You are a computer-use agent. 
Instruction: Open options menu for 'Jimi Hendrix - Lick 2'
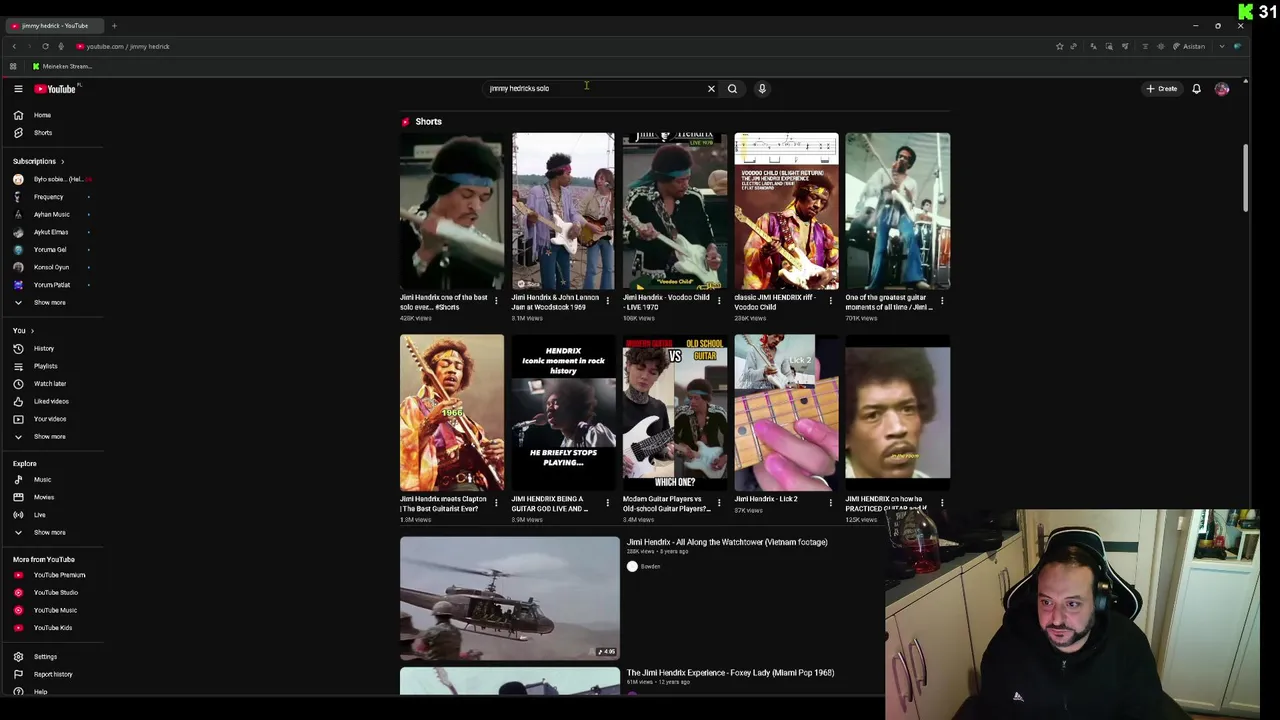click(x=830, y=502)
